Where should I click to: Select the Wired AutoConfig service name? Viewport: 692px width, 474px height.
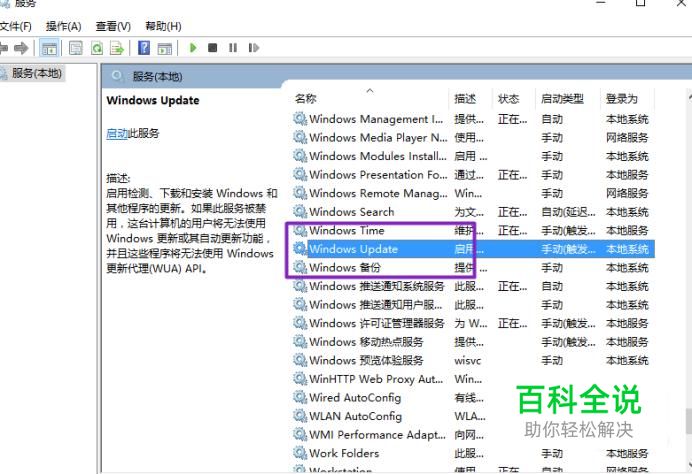(x=355, y=397)
